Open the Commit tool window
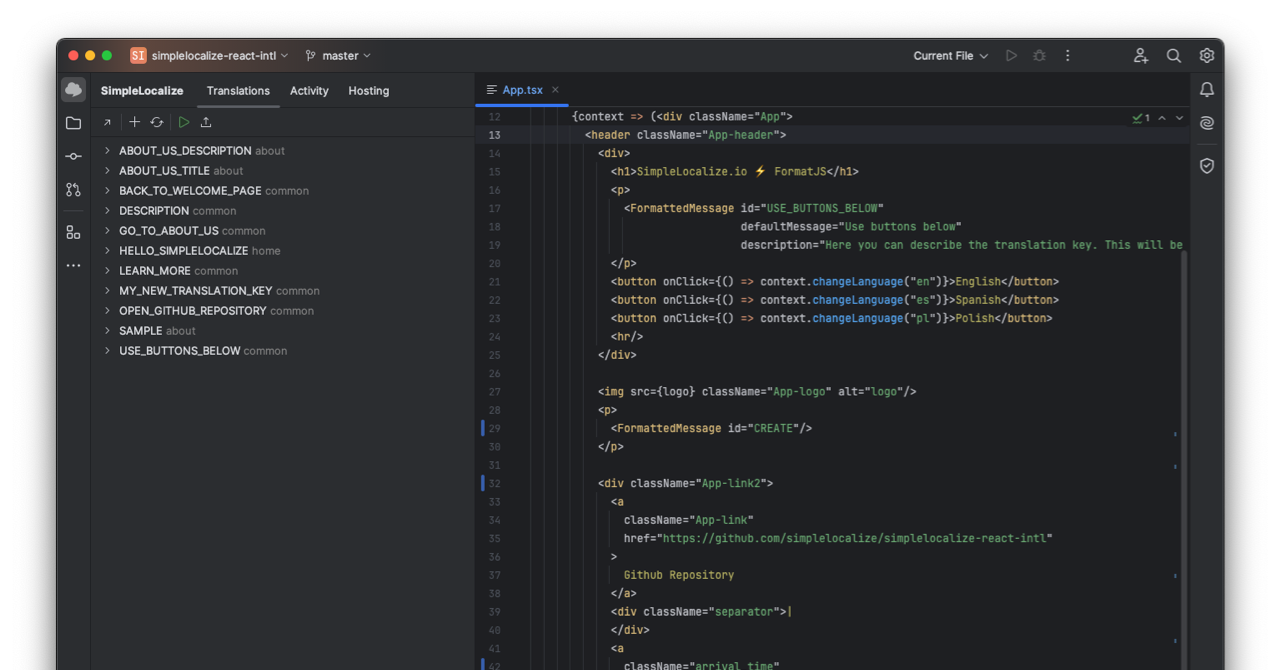1280x670 pixels. click(x=73, y=156)
